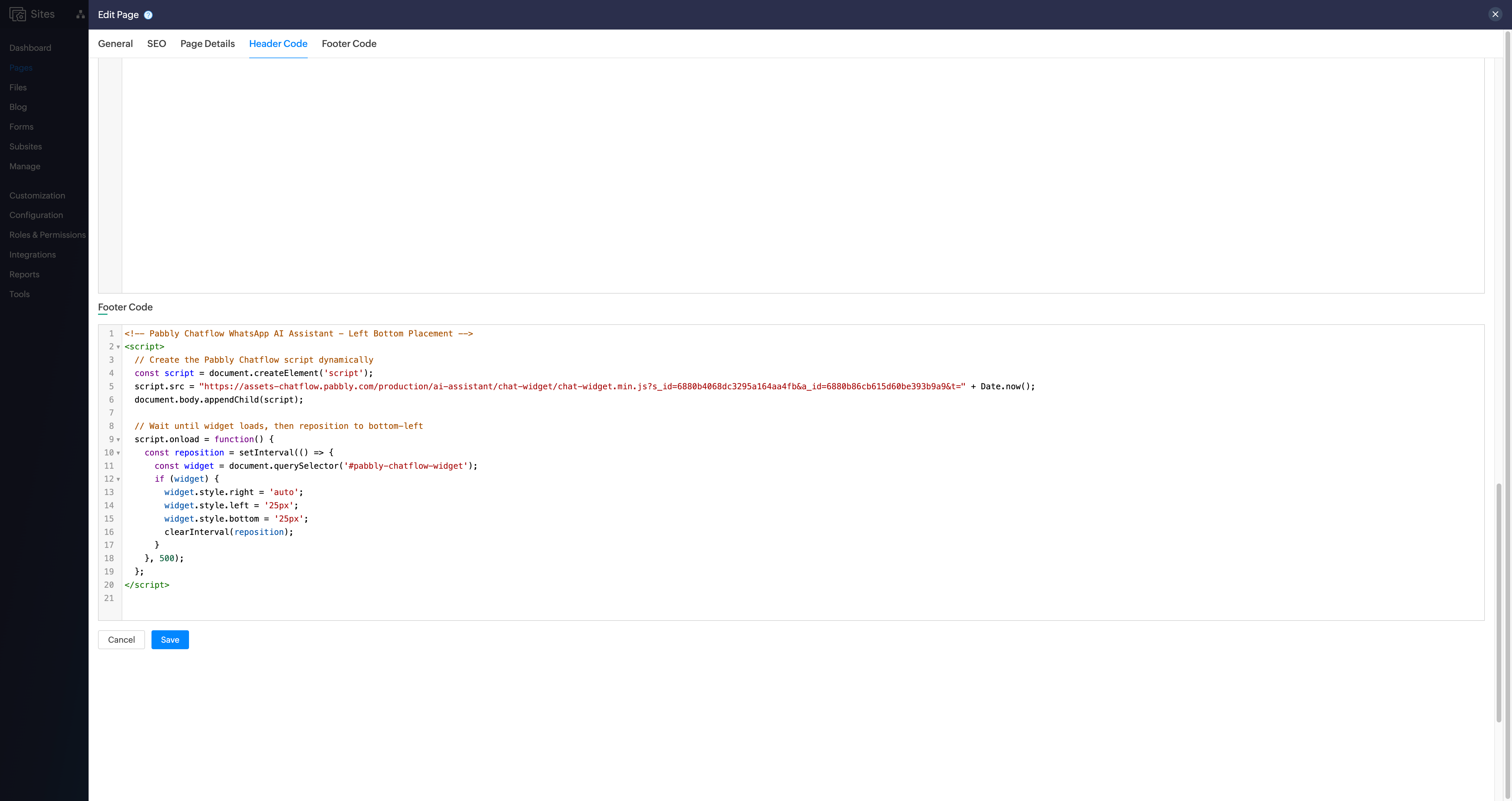Open Dashboard in the sidebar
This screenshot has height=801, width=1512.
coord(30,48)
